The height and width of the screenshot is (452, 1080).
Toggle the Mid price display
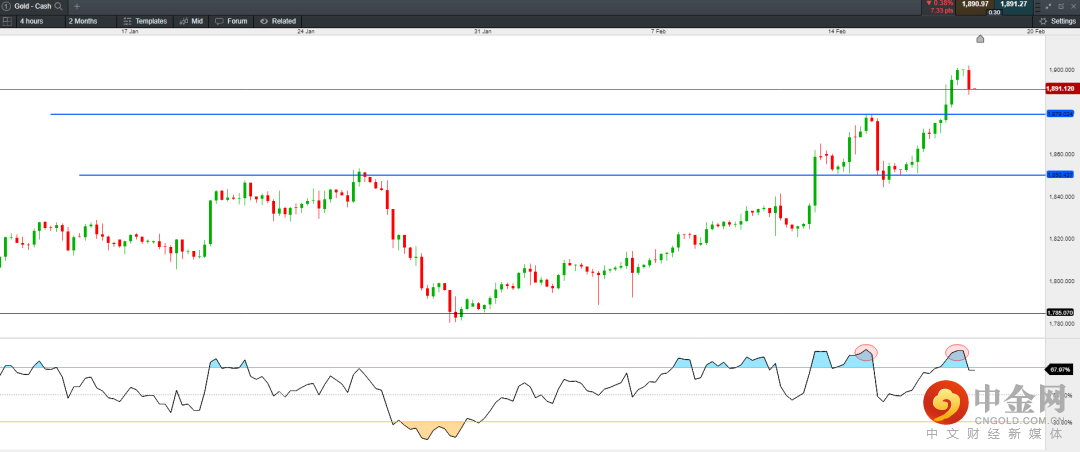click(190, 21)
